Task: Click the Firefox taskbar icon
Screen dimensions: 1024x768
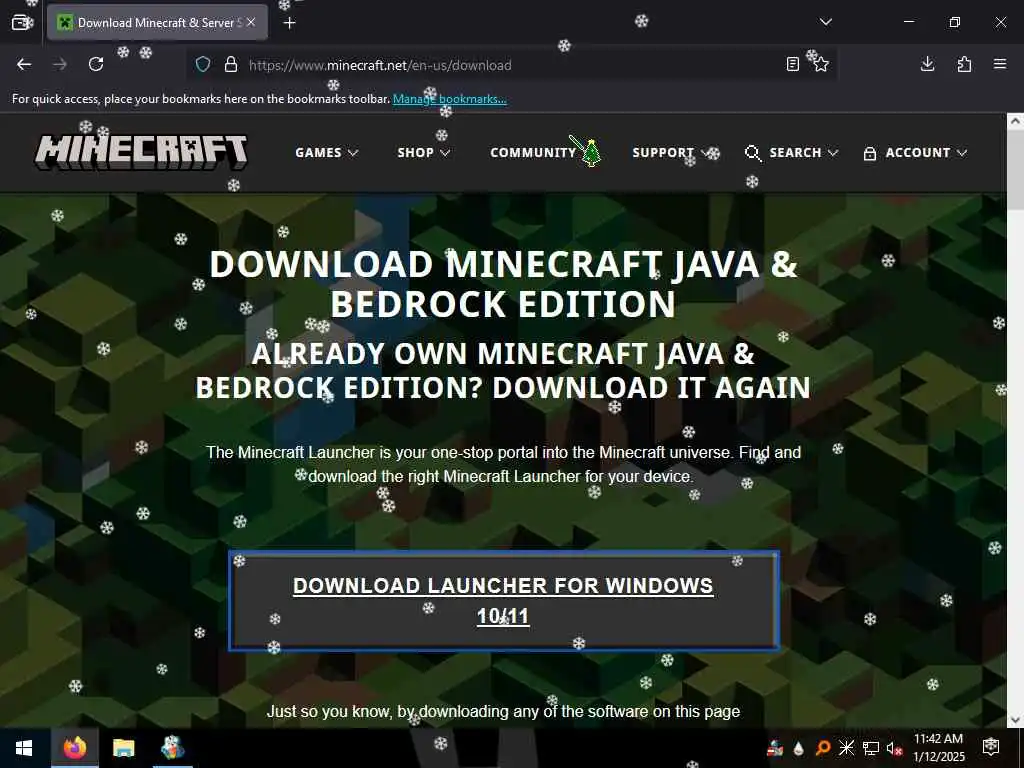Action: pos(74,748)
